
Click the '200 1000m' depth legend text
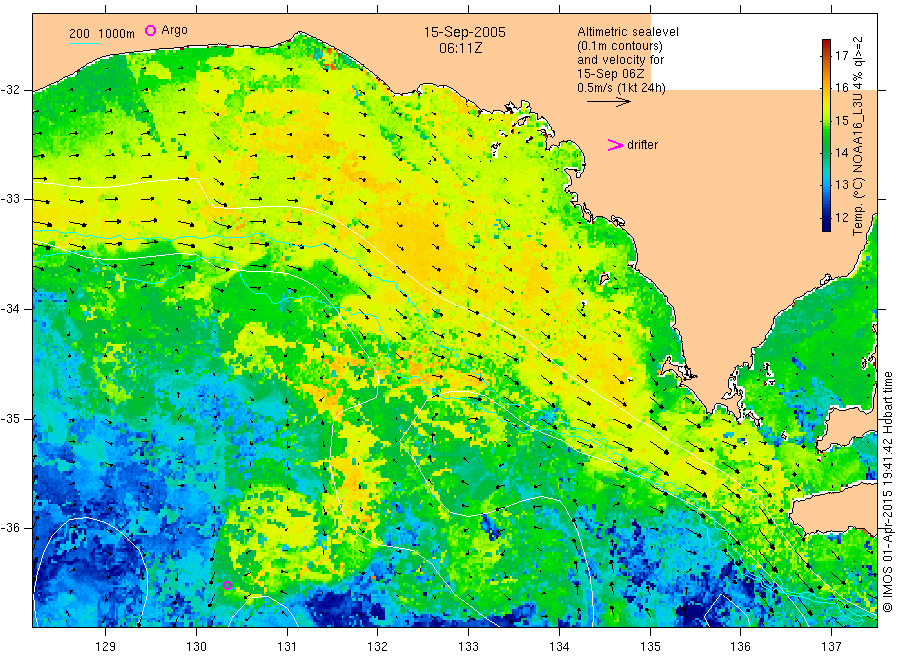click(102, 34)
